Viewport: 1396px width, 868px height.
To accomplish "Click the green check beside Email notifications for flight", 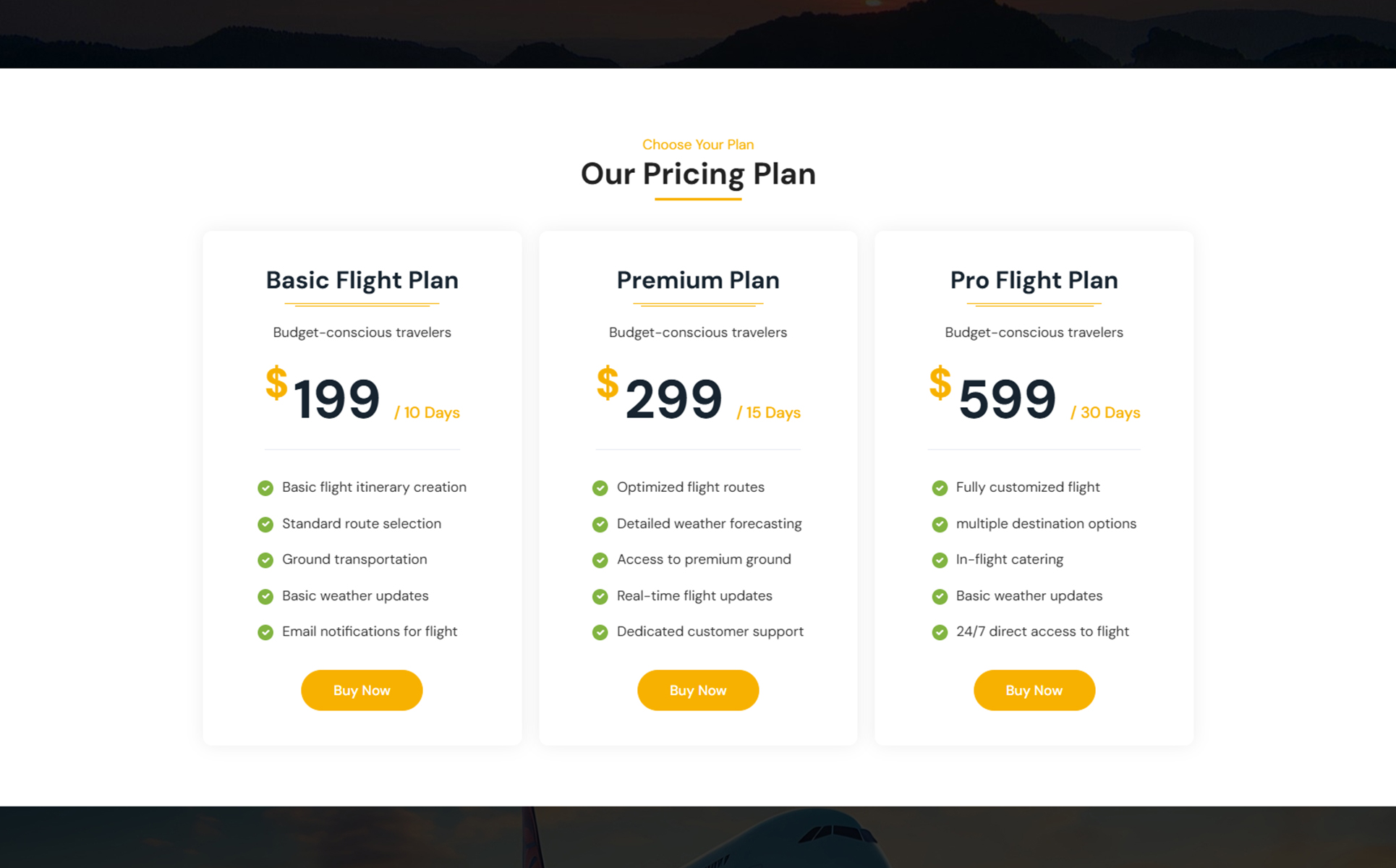I will pos(265,632).
